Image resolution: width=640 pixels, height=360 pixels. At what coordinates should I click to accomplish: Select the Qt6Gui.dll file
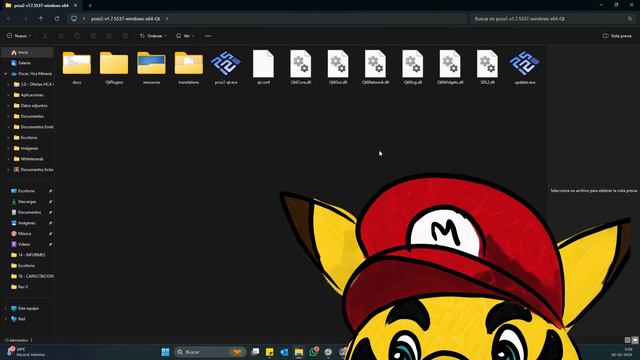click(x=338, y=67)
